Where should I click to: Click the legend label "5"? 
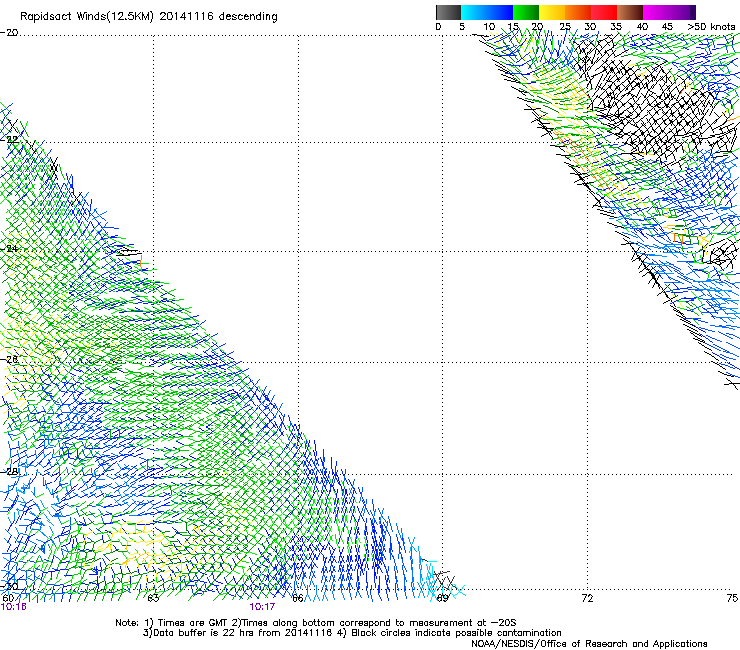(x=462, y=26)
